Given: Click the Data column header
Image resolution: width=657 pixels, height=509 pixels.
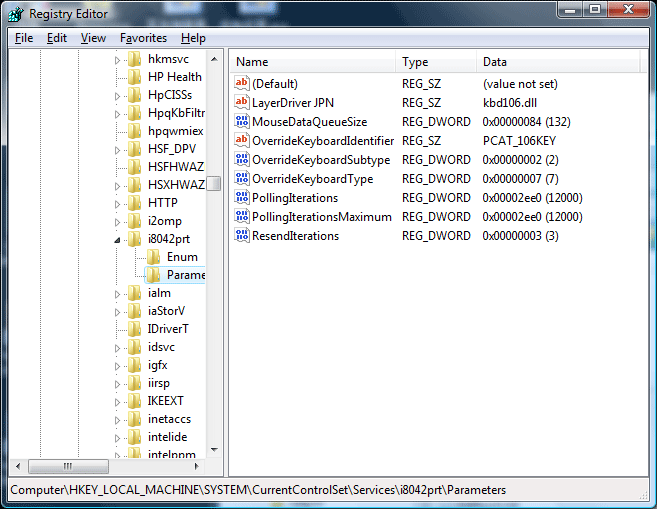Looking at the screenshot, I should click(560, 62).
